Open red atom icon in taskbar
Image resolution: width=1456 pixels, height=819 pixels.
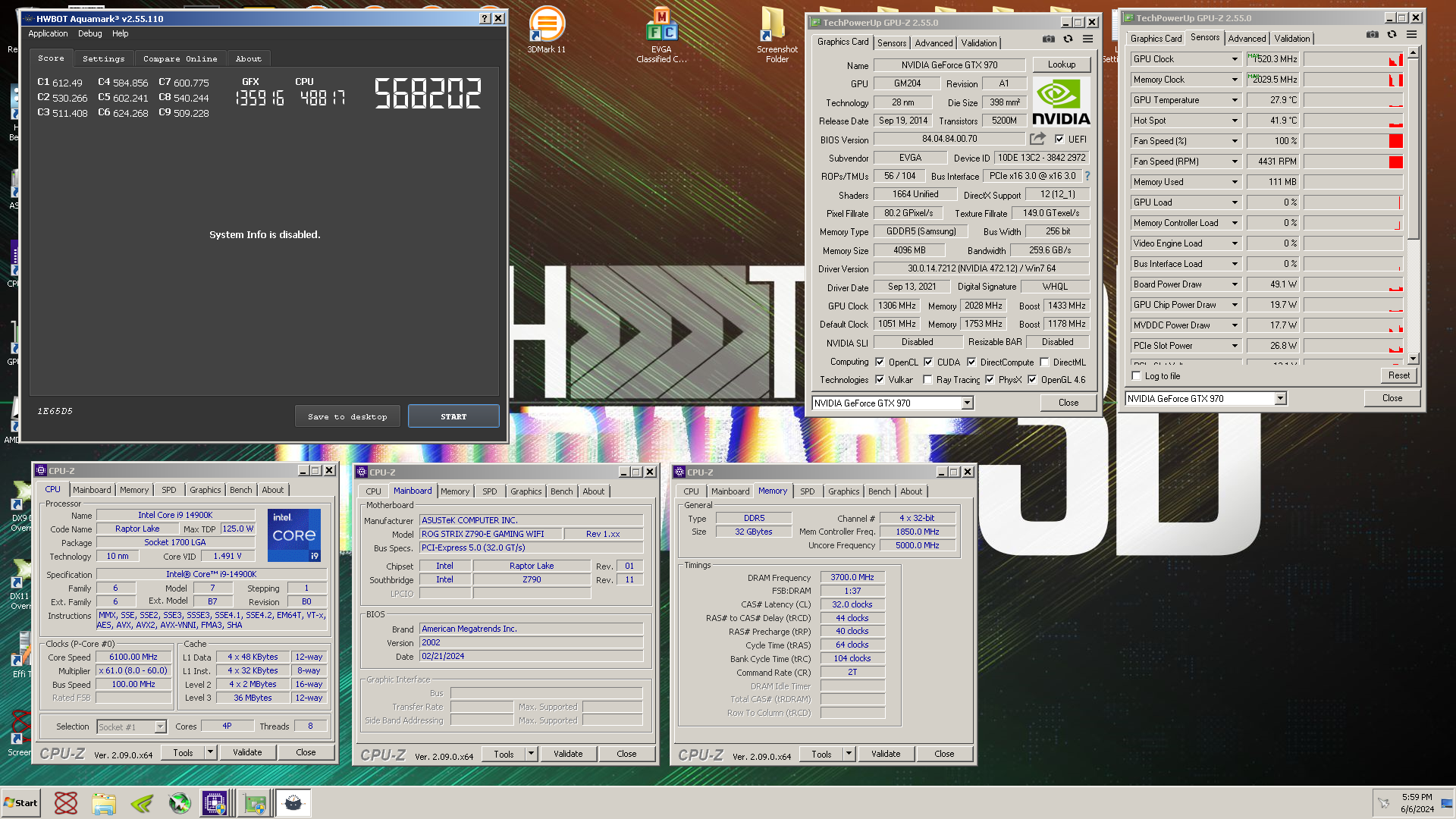pos(66,803)
